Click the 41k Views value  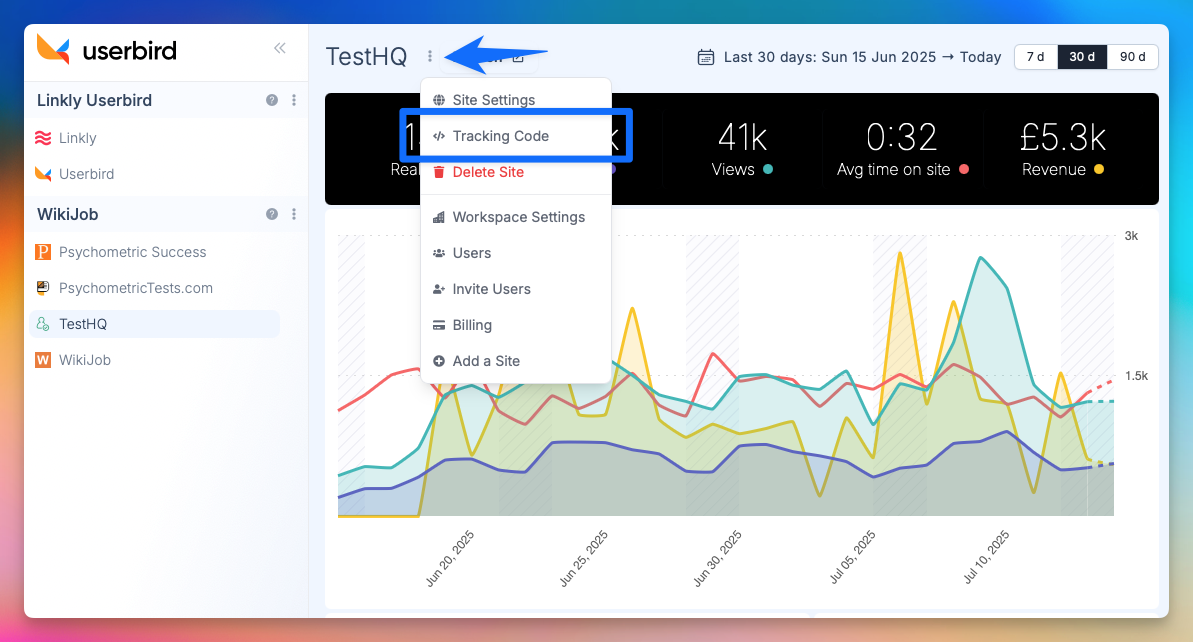[x=743, y=138]
